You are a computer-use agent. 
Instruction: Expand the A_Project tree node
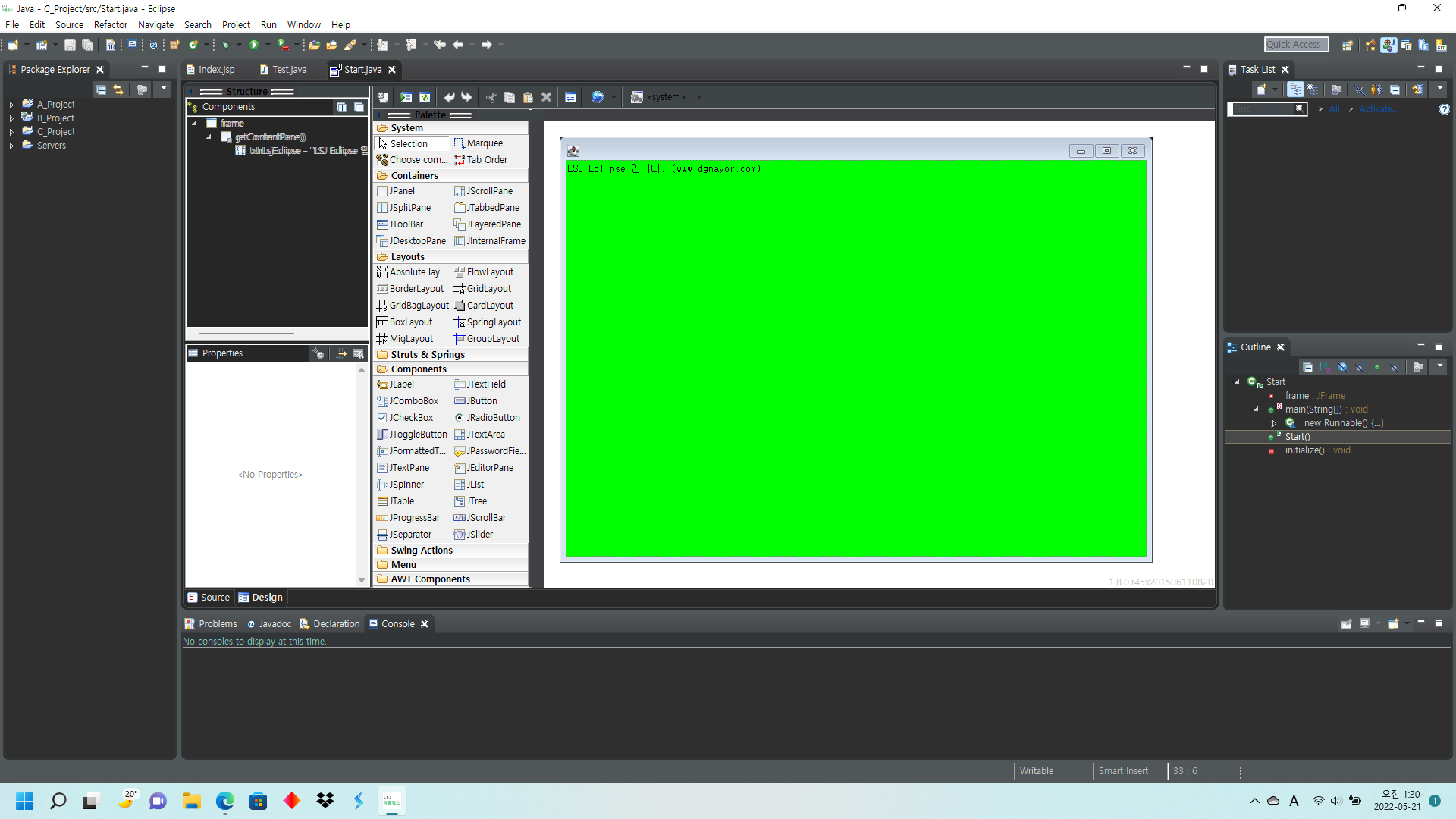[11, 105]
